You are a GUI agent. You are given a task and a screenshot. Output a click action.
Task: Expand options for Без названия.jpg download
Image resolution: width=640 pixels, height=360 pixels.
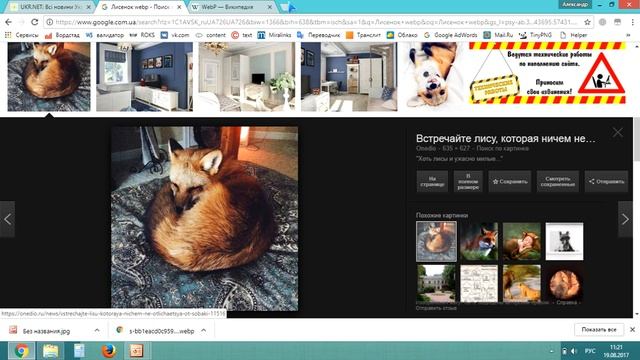(97, 330)
